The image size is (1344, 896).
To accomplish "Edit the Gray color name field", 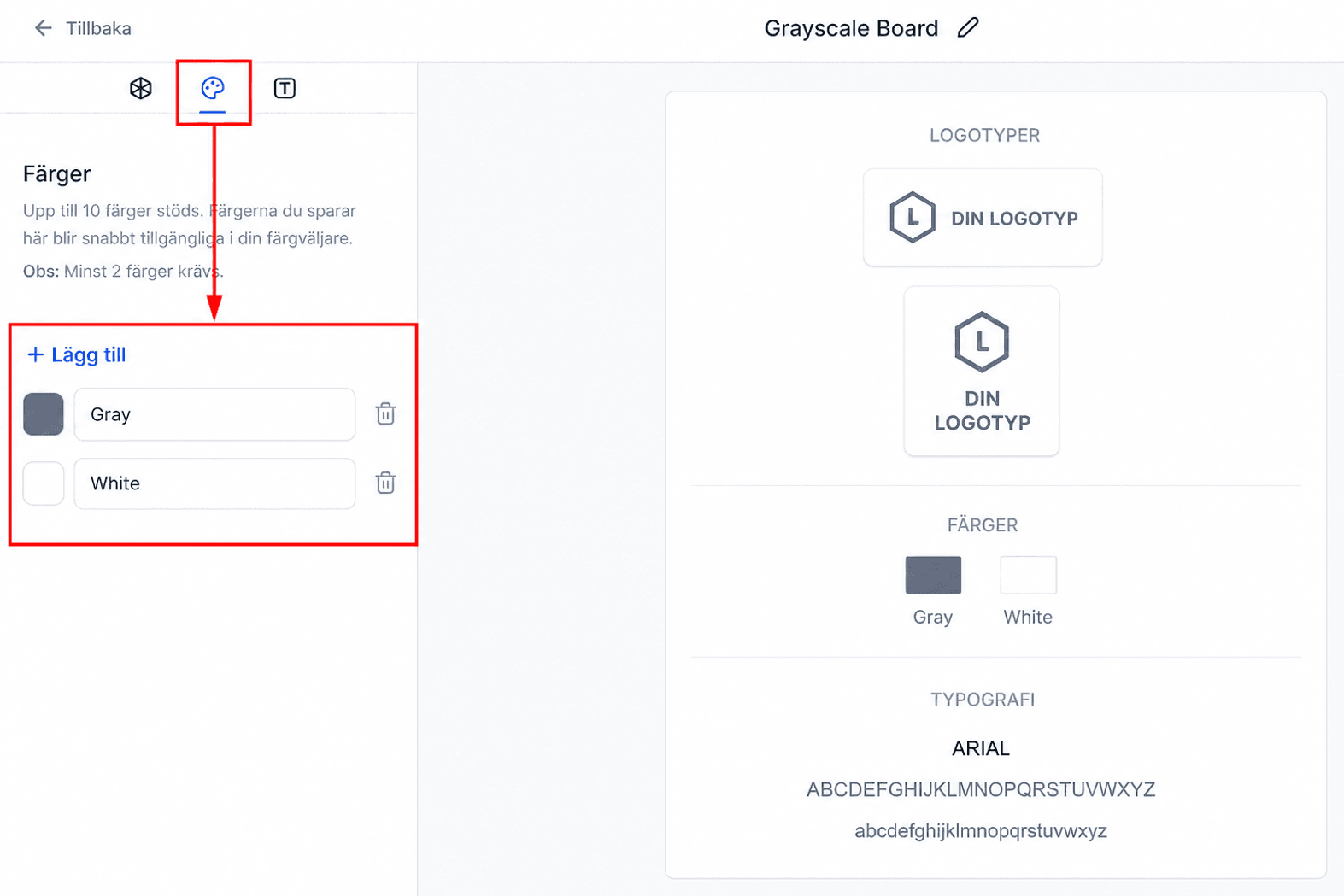I will click(214, 414).
